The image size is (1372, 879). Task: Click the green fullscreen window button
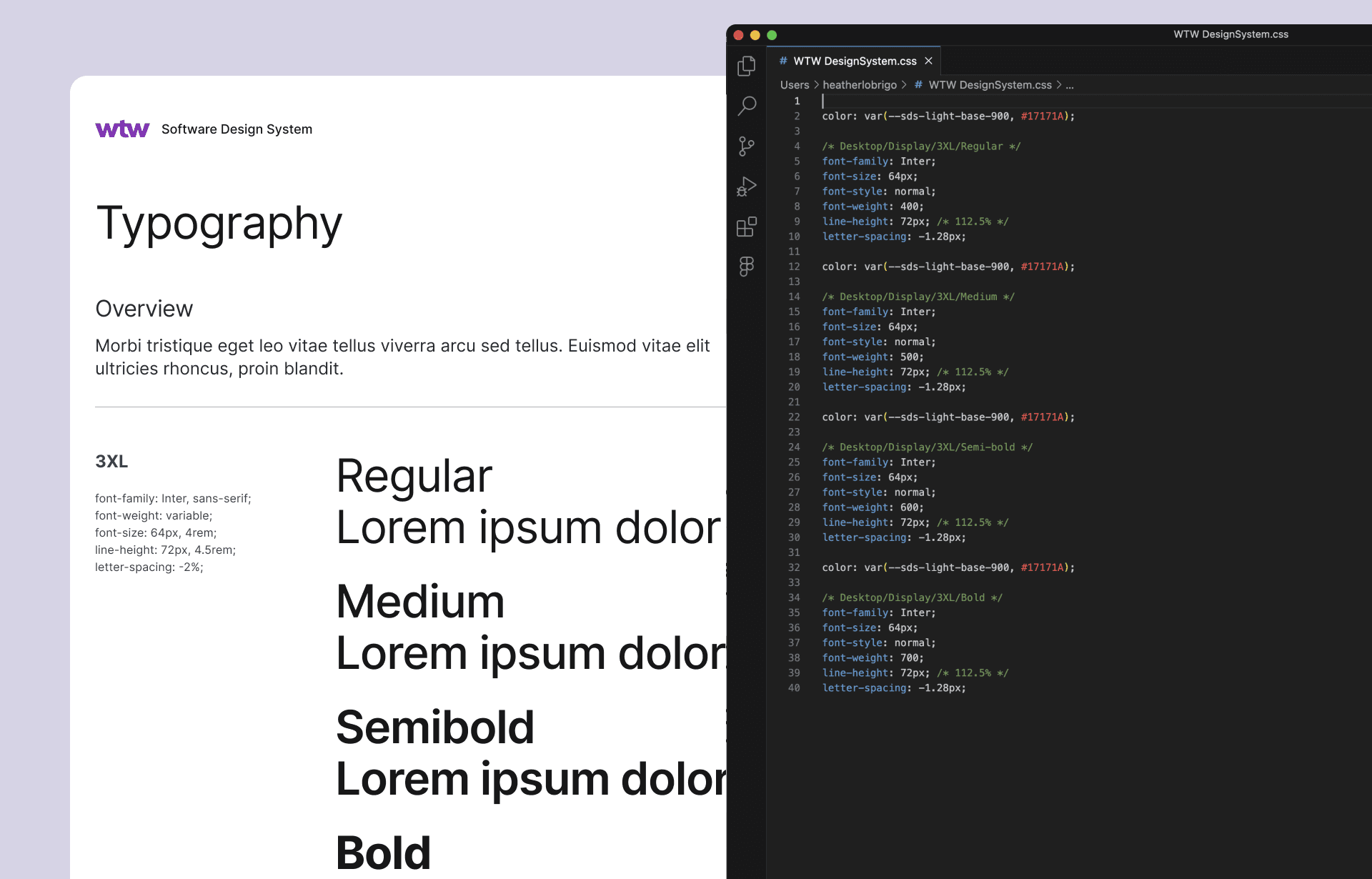(772, 35)
